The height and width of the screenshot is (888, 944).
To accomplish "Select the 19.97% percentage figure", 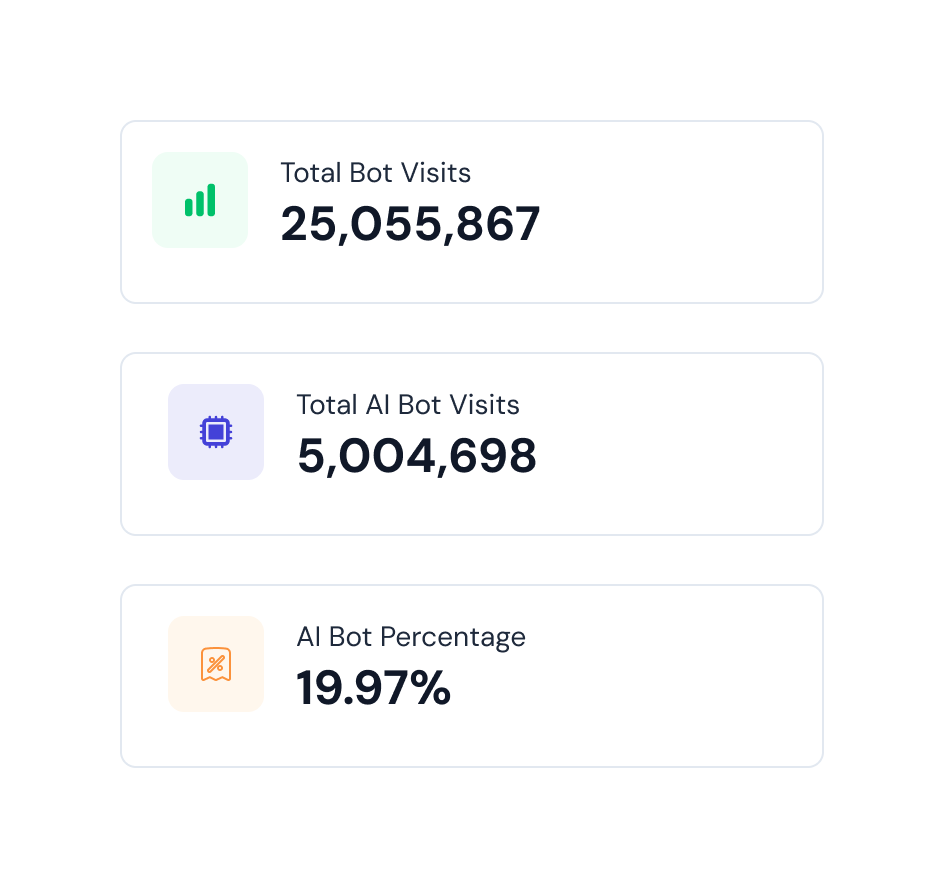I will (373, 688).
